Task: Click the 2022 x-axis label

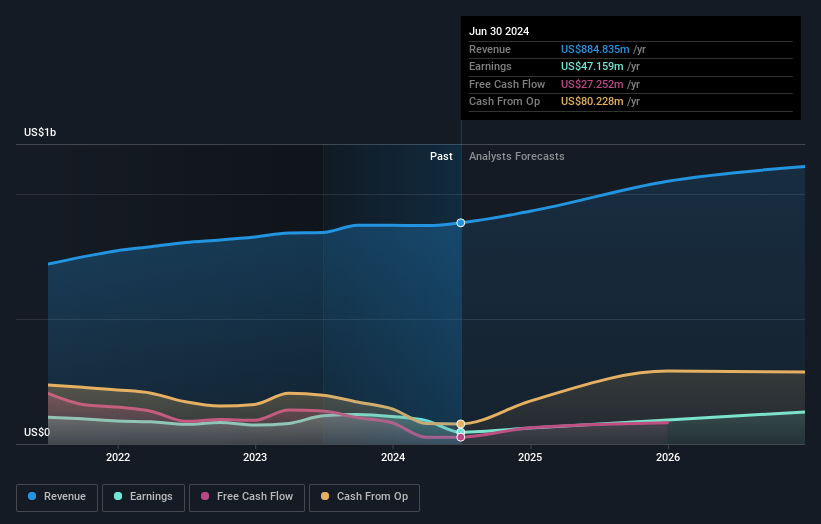Action: (x=118, y=457)
